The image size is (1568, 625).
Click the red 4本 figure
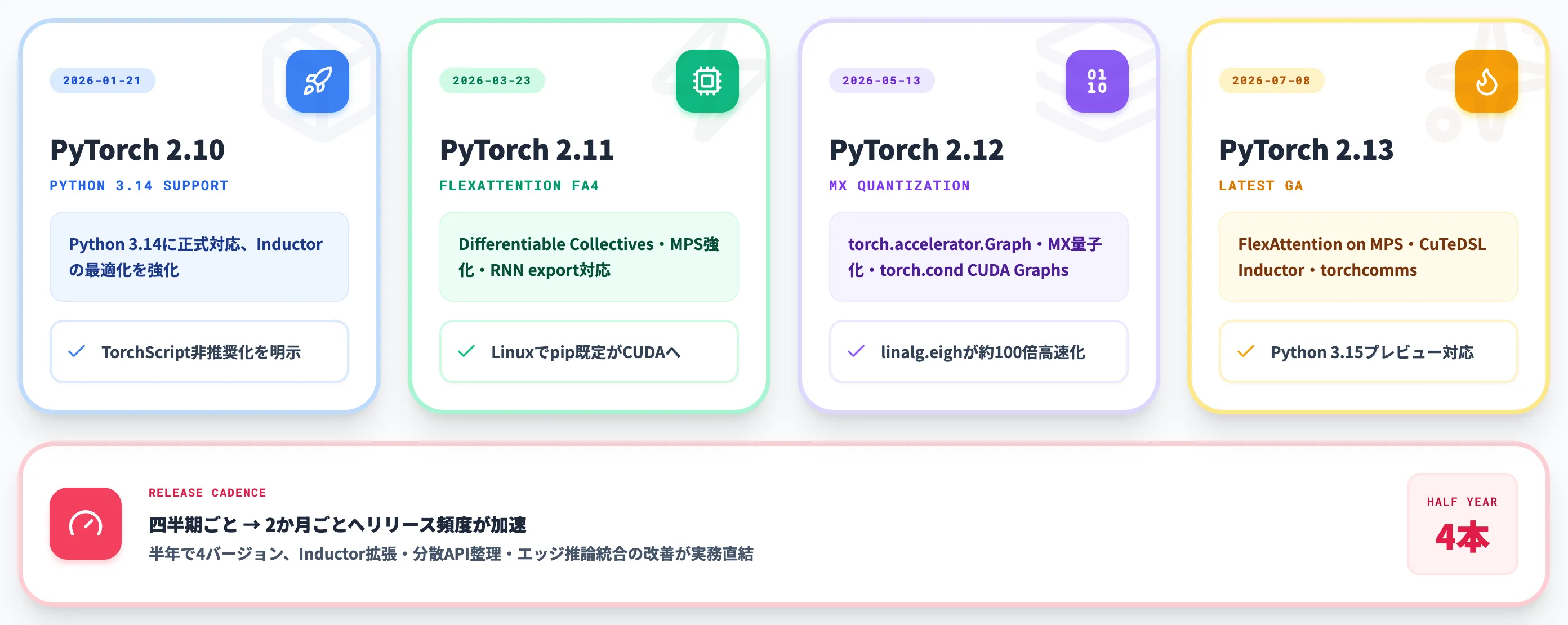[1462, 537]
